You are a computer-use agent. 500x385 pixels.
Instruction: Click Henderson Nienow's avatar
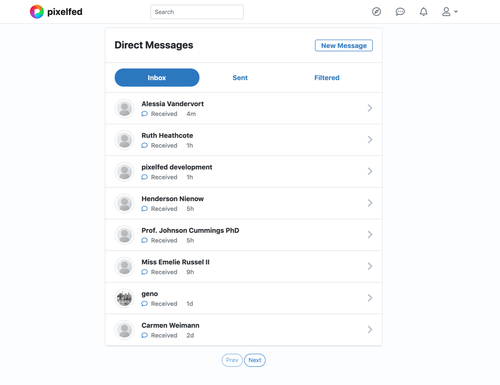point(124,203)
